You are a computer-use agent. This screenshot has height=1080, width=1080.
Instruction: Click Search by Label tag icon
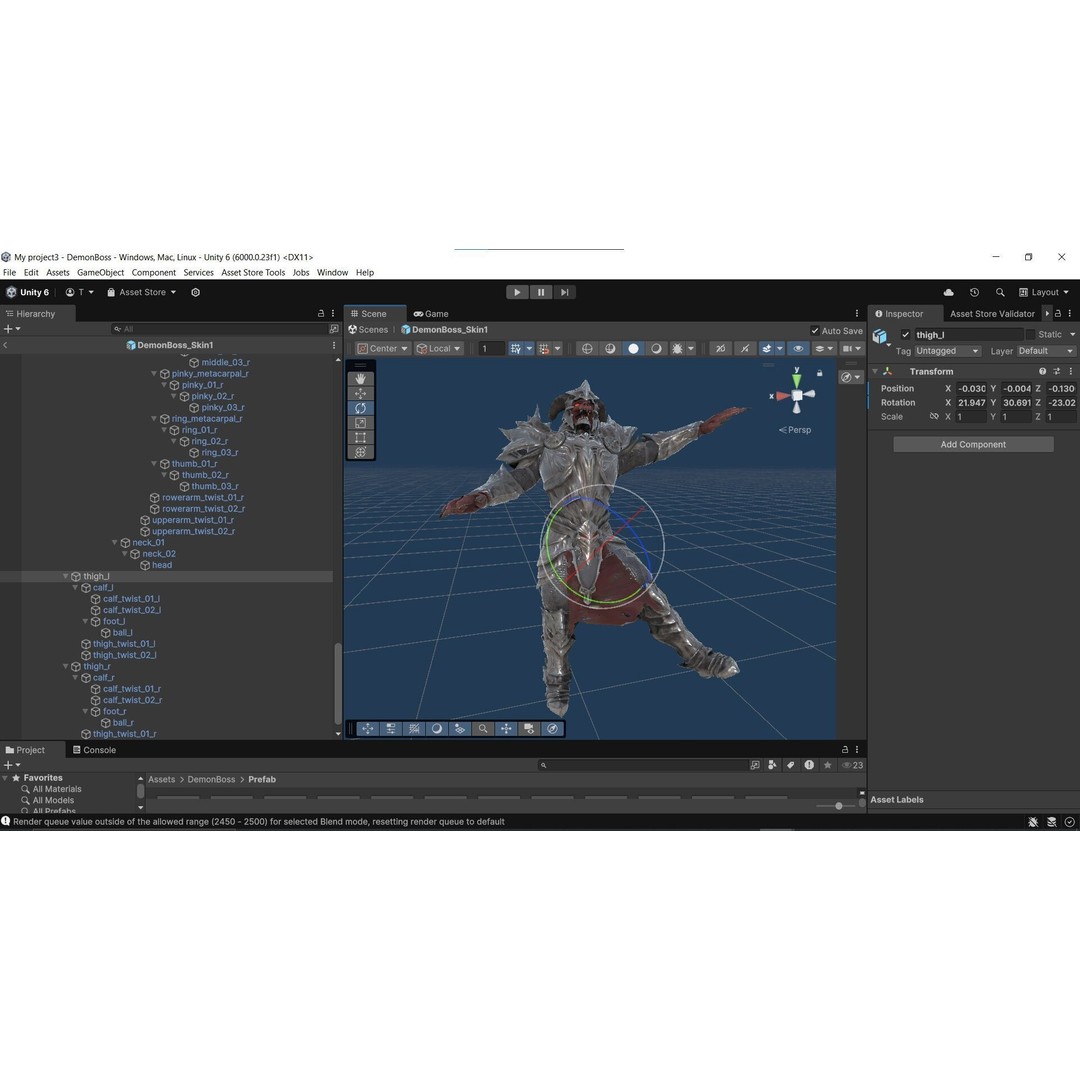pos(791,765)
